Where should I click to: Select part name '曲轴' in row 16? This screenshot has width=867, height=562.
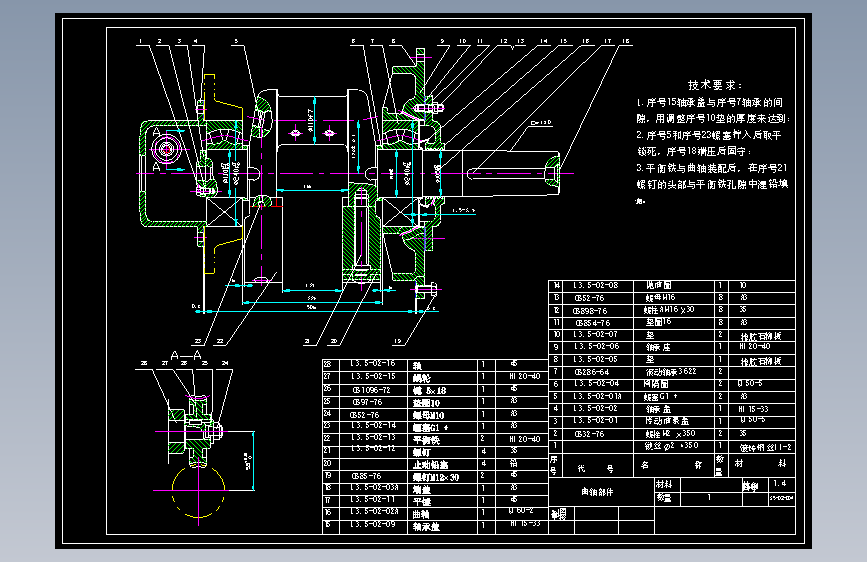421,514
